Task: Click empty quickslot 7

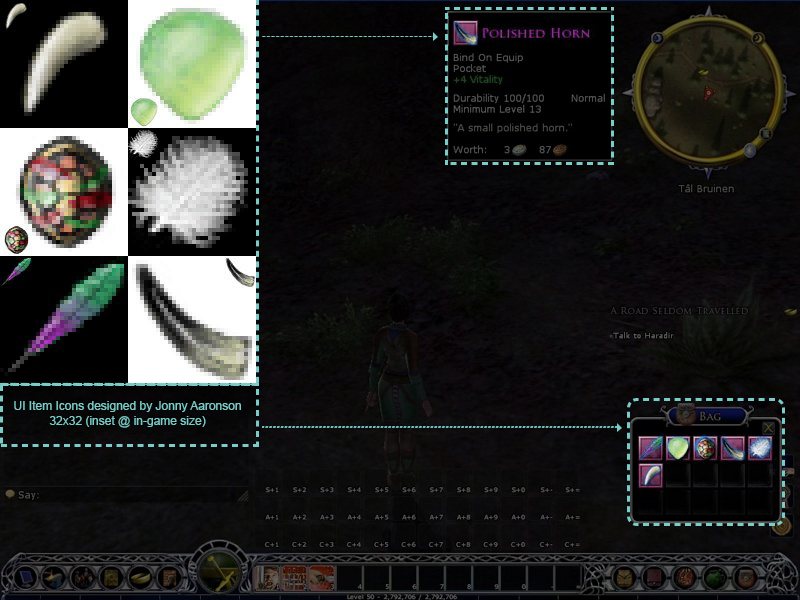Action: [x=433, y=578]
